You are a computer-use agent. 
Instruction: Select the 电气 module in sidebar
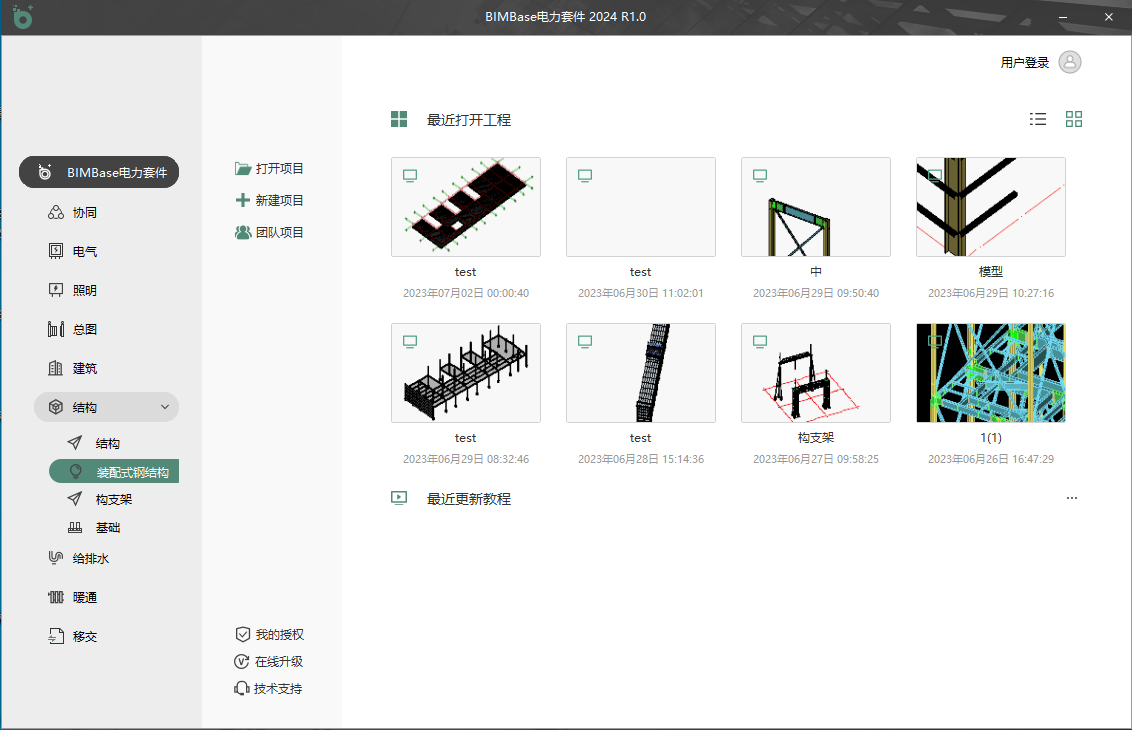click(85, 252)
